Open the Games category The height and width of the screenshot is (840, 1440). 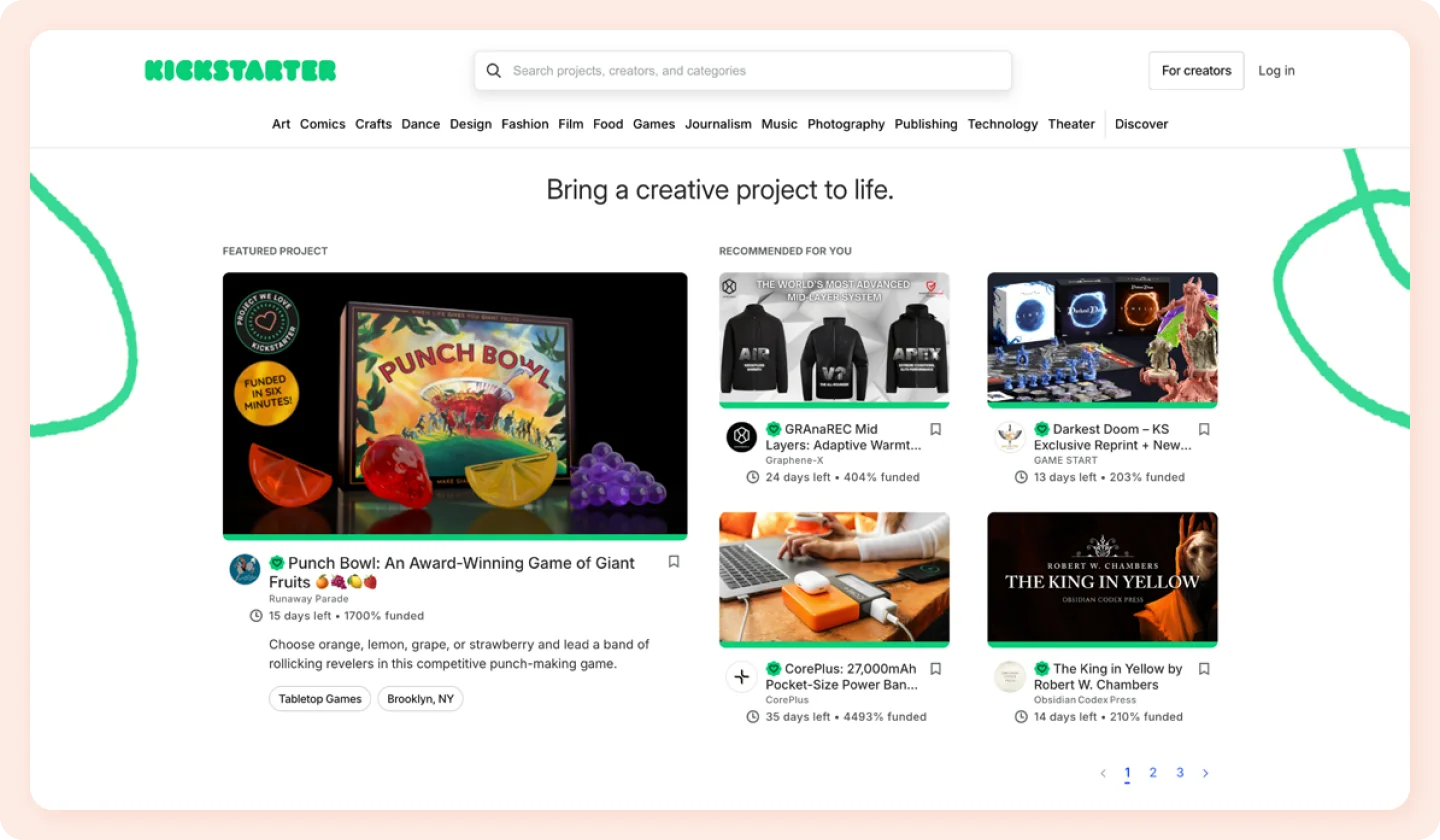point(653,124)
